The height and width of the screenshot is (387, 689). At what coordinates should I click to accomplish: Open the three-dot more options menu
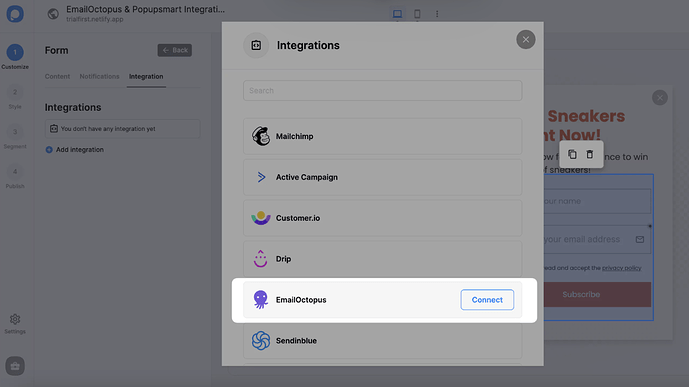coord(437,14)
